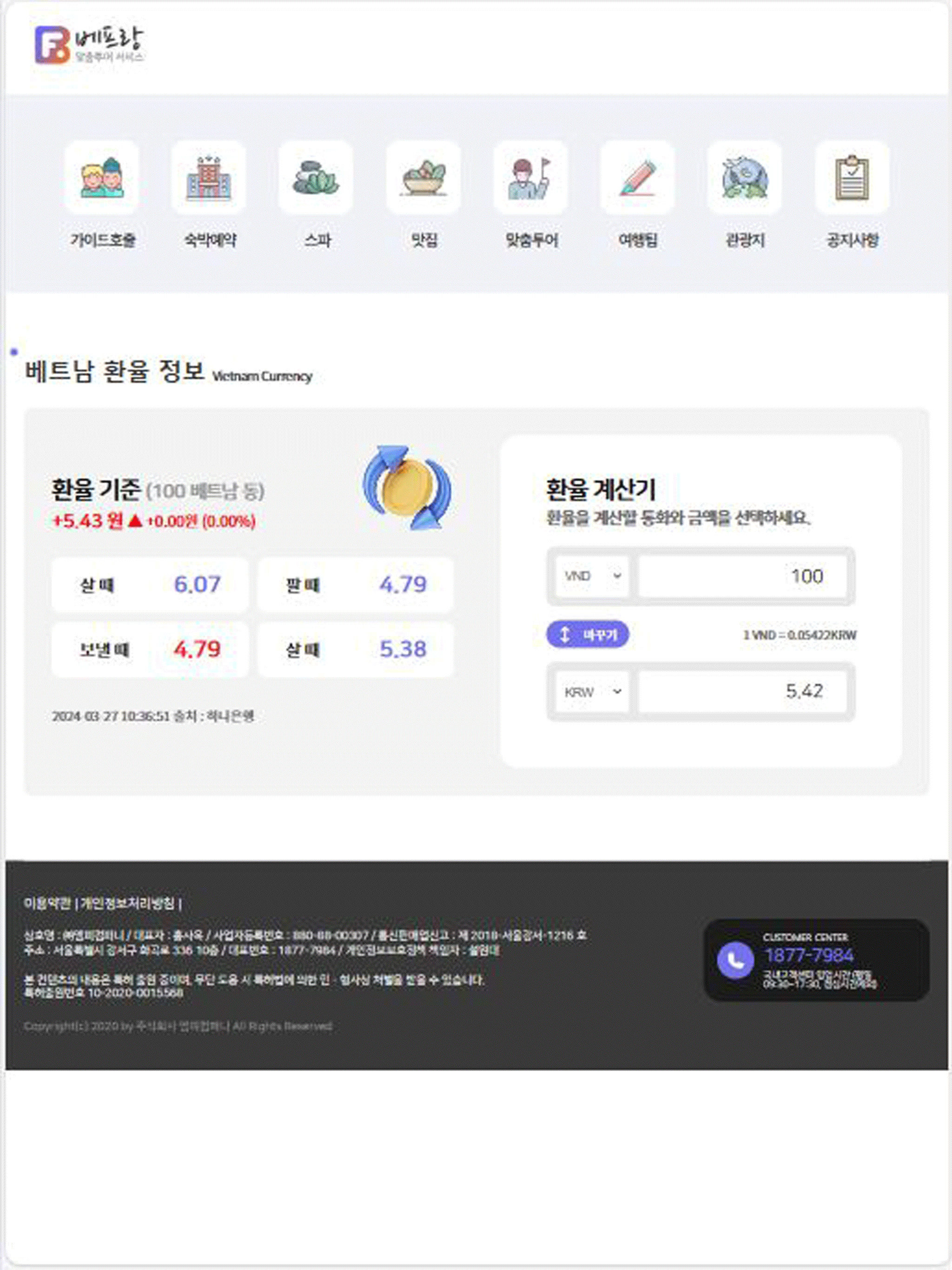The width and height of the screenshot is (952, 1270).
Task: Click the customer center phone icon
Action: (735, 960)
